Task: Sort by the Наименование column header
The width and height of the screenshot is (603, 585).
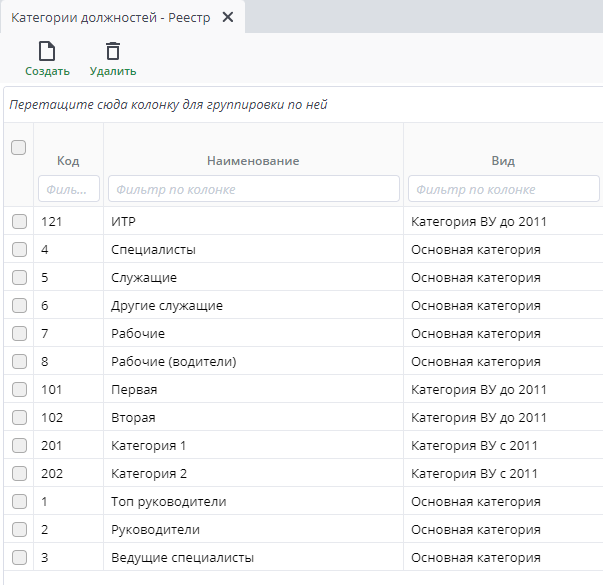Action: point(253,161)
